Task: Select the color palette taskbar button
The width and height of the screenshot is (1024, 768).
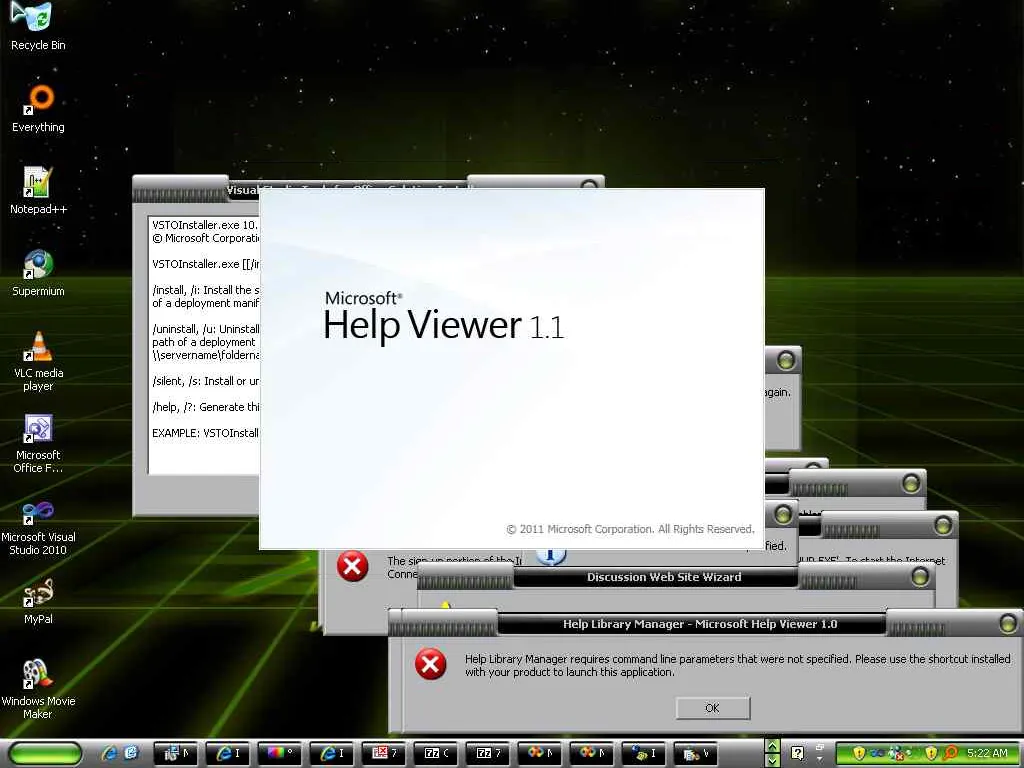Action: pos(280,753)
